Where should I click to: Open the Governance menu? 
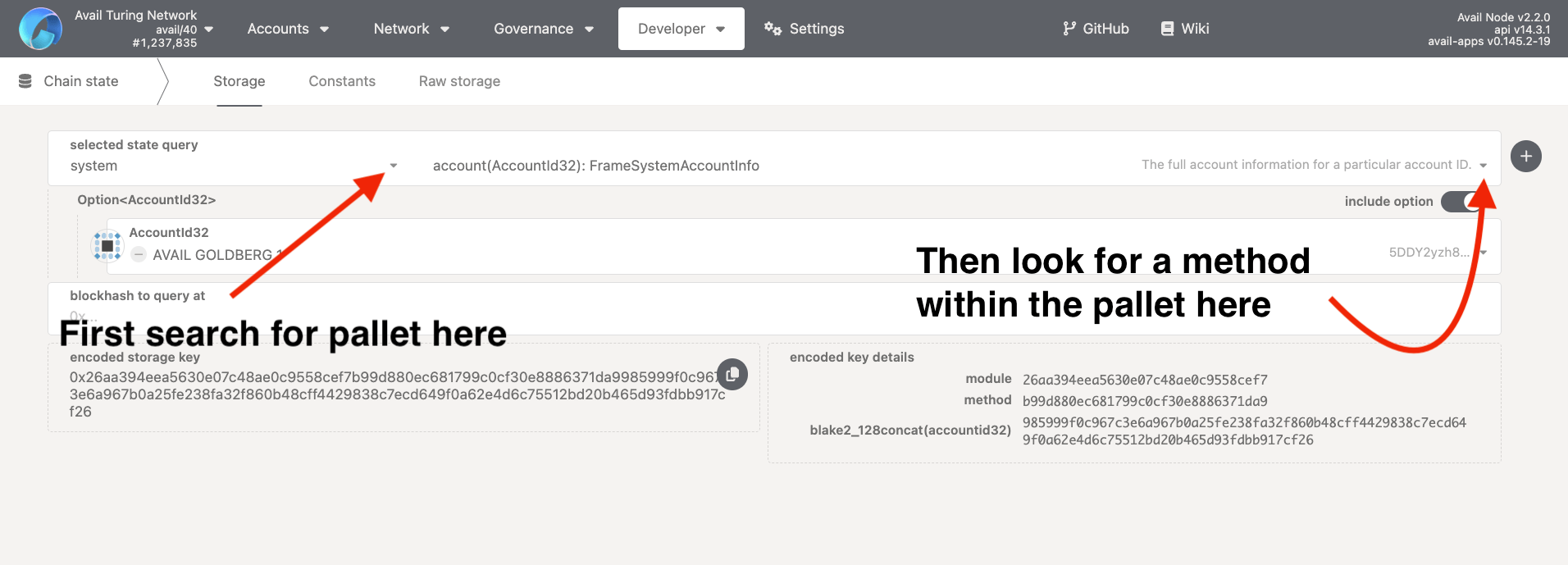pos(543,29)
